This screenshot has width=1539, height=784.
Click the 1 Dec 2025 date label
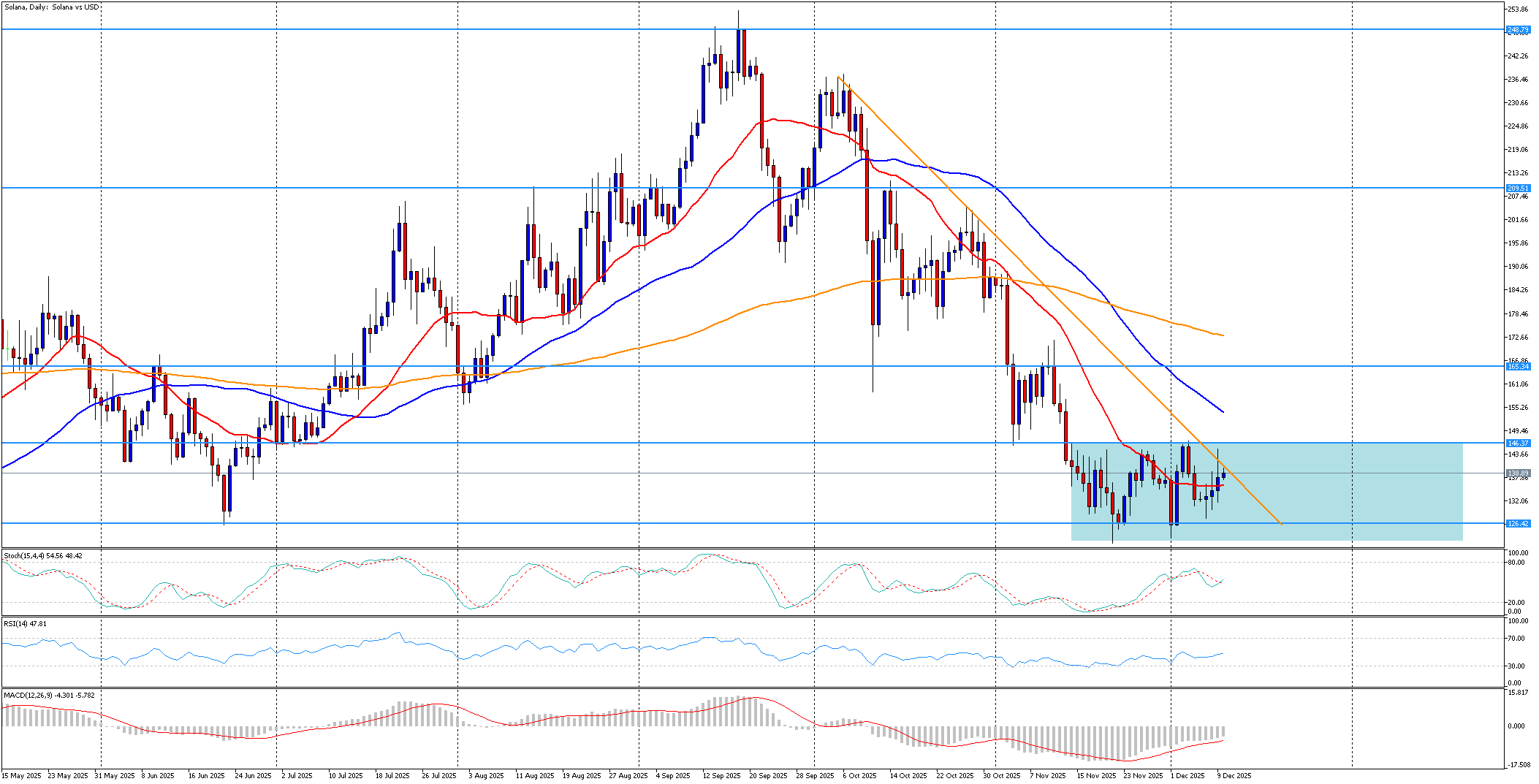coord(1187,775)
